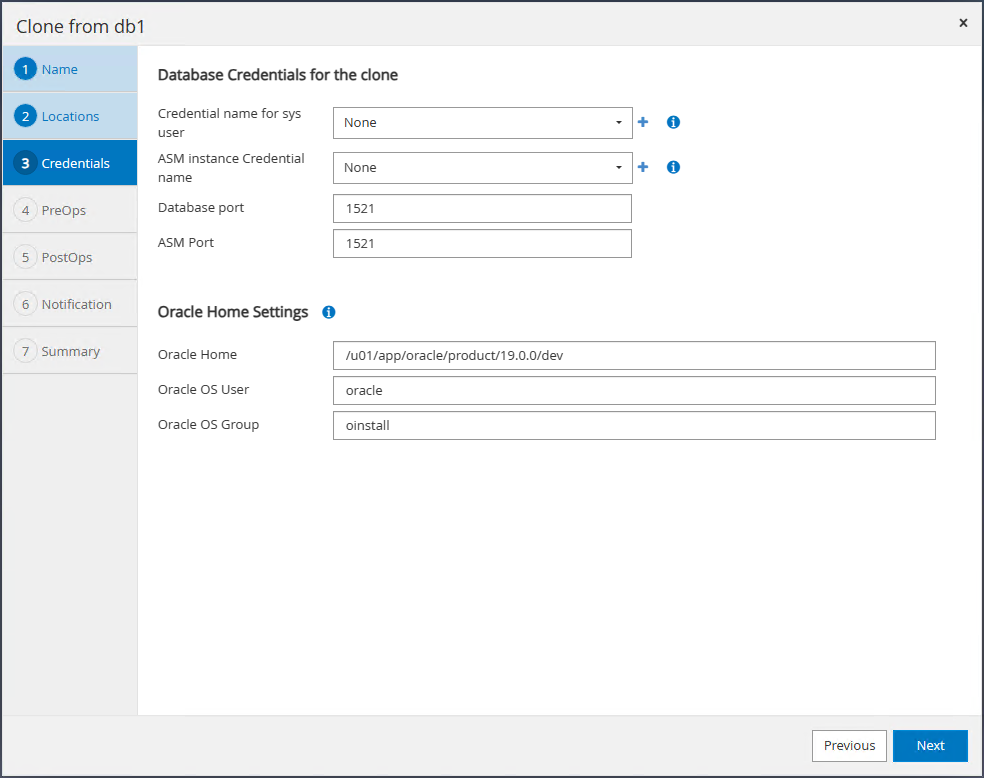Add new ASM instance credential with plus icon
The height and width of the screenshot is (778, 984).
(643, 167)
